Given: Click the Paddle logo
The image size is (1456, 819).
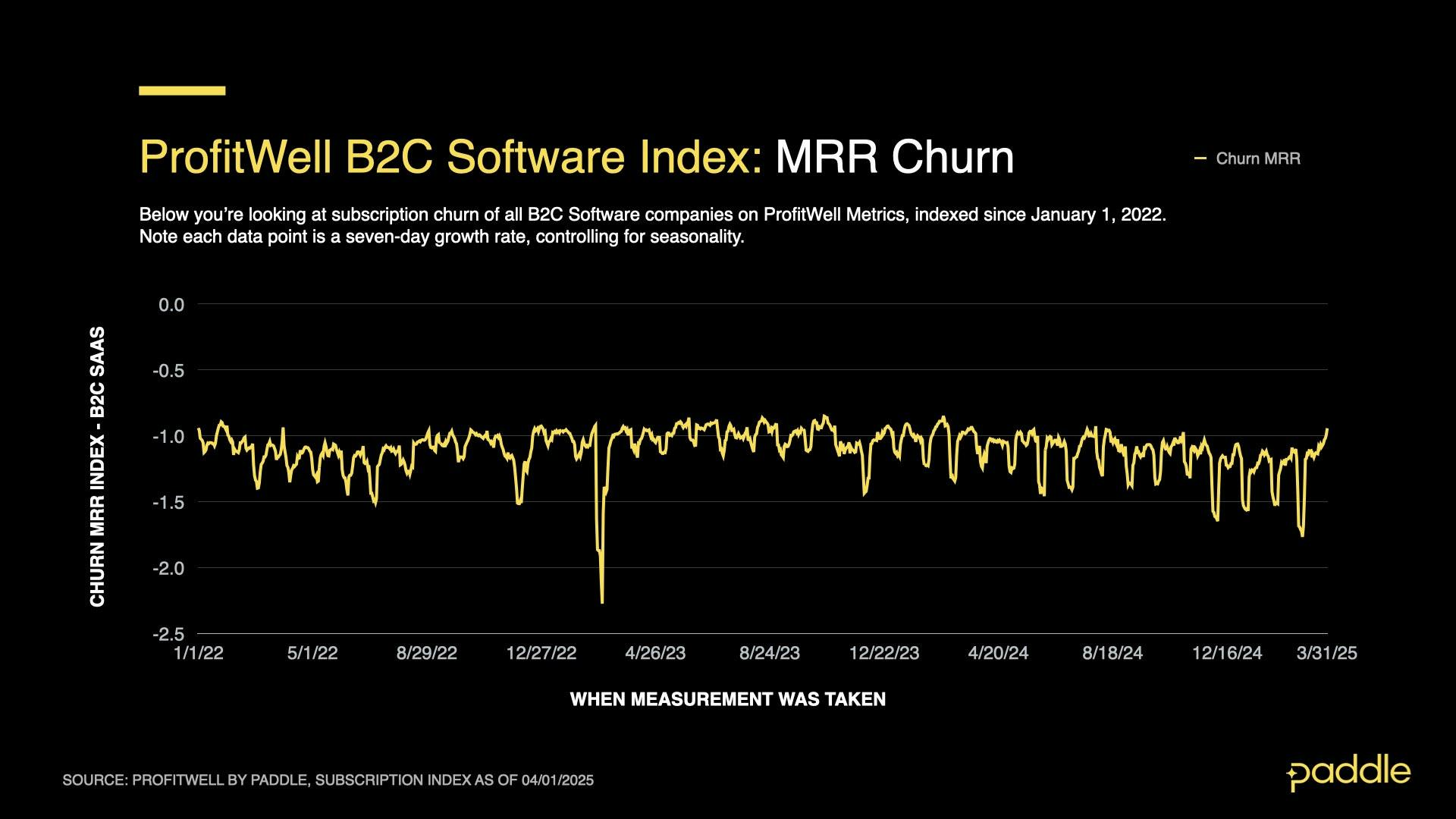Looking at the screenshot, I should click(1348, 773).
